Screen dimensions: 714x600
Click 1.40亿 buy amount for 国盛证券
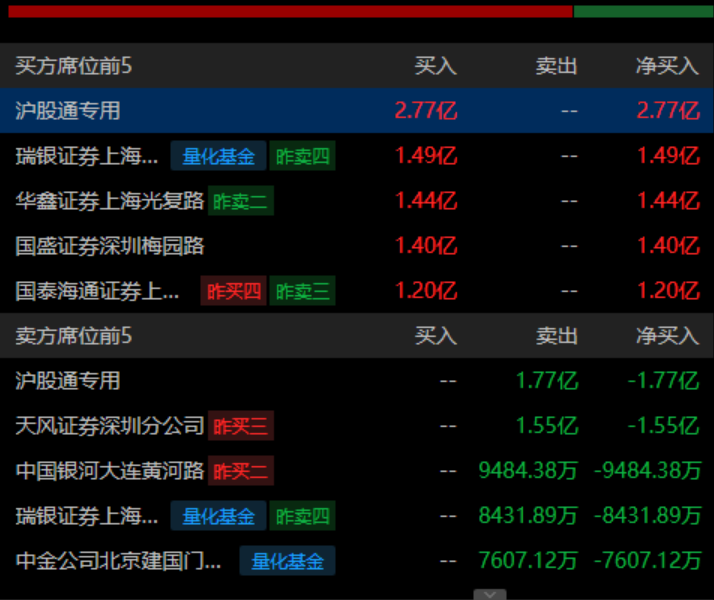click(x=426, y=246)
